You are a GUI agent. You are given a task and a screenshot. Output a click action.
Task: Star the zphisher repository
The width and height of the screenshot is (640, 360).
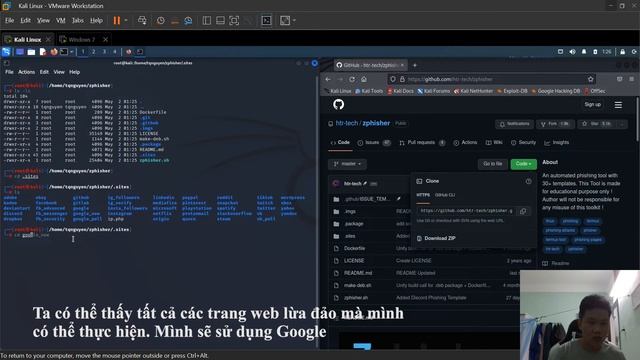click(597, 124)
